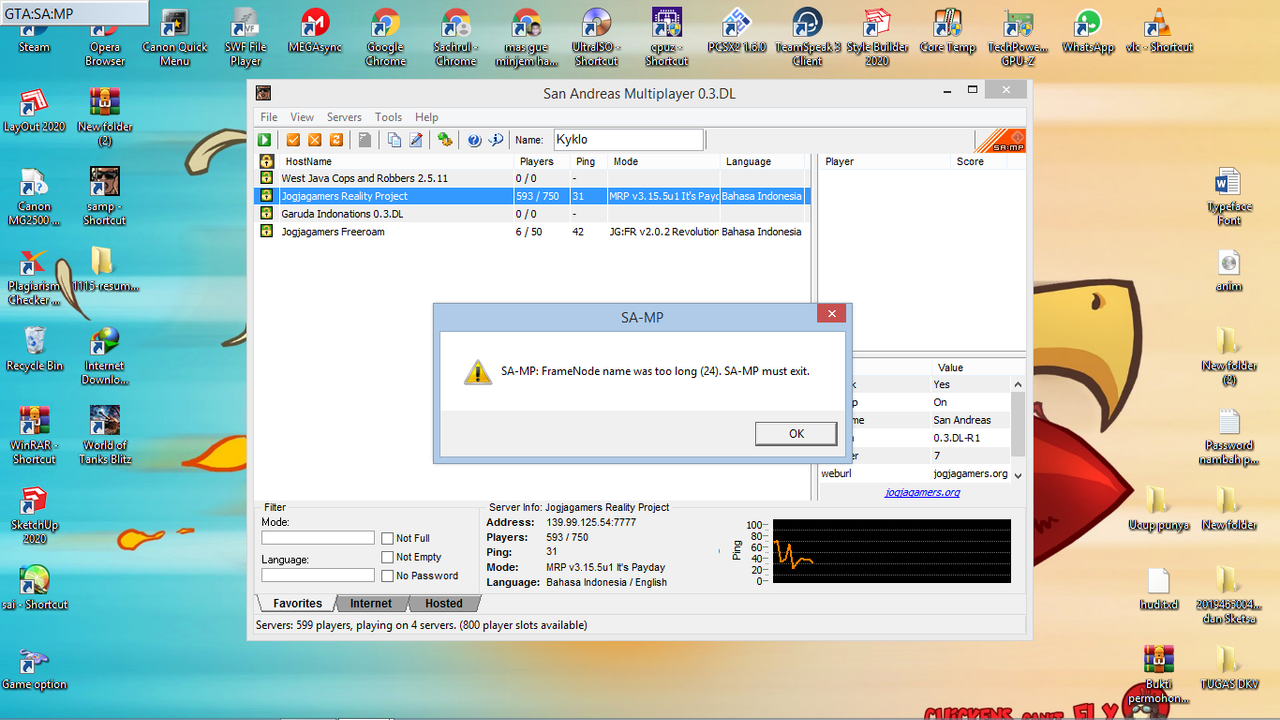
Task: Click the About info icon in toolbar
Action: pos(495,140)
